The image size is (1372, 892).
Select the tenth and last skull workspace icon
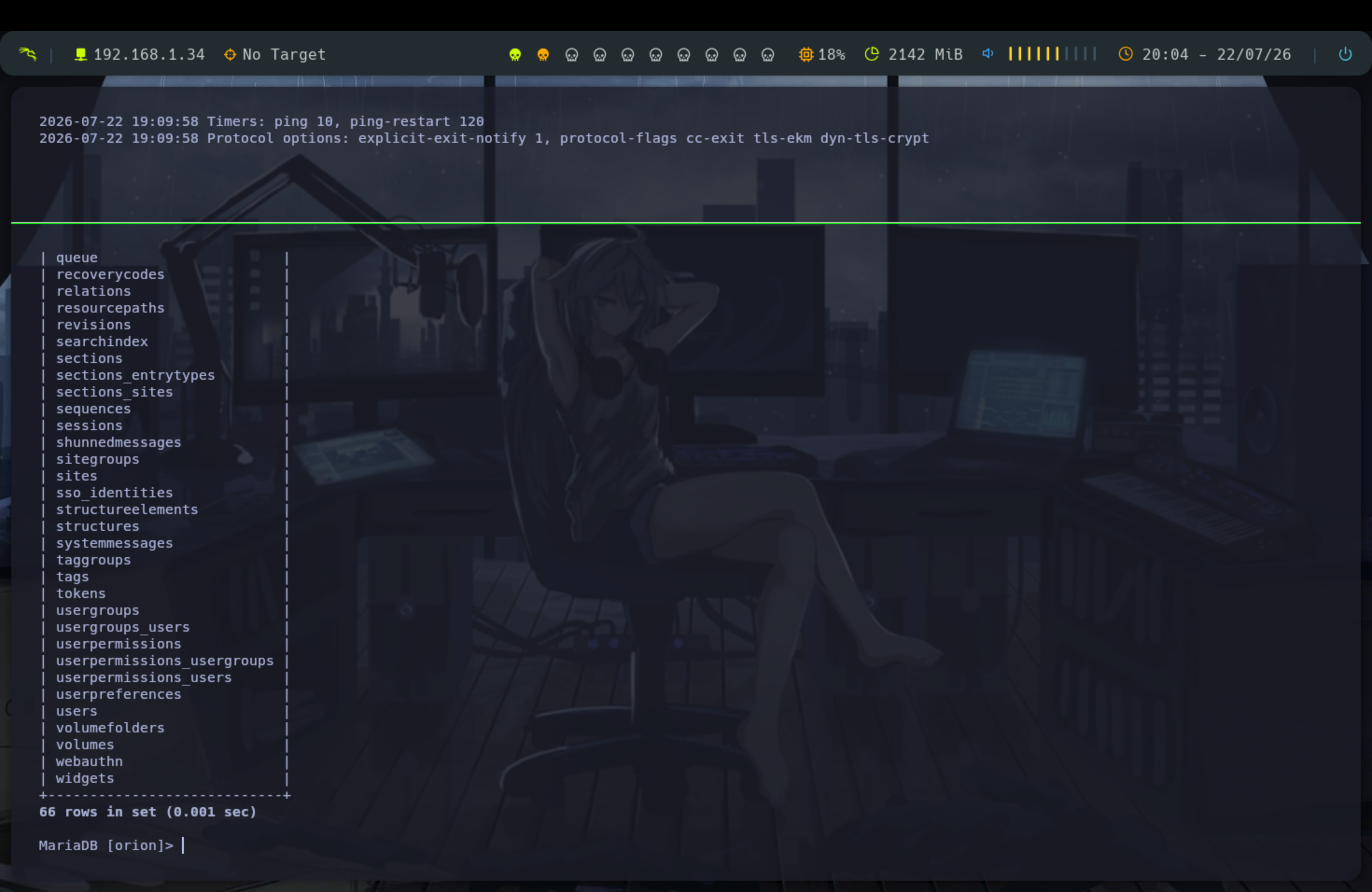[768, 55]
